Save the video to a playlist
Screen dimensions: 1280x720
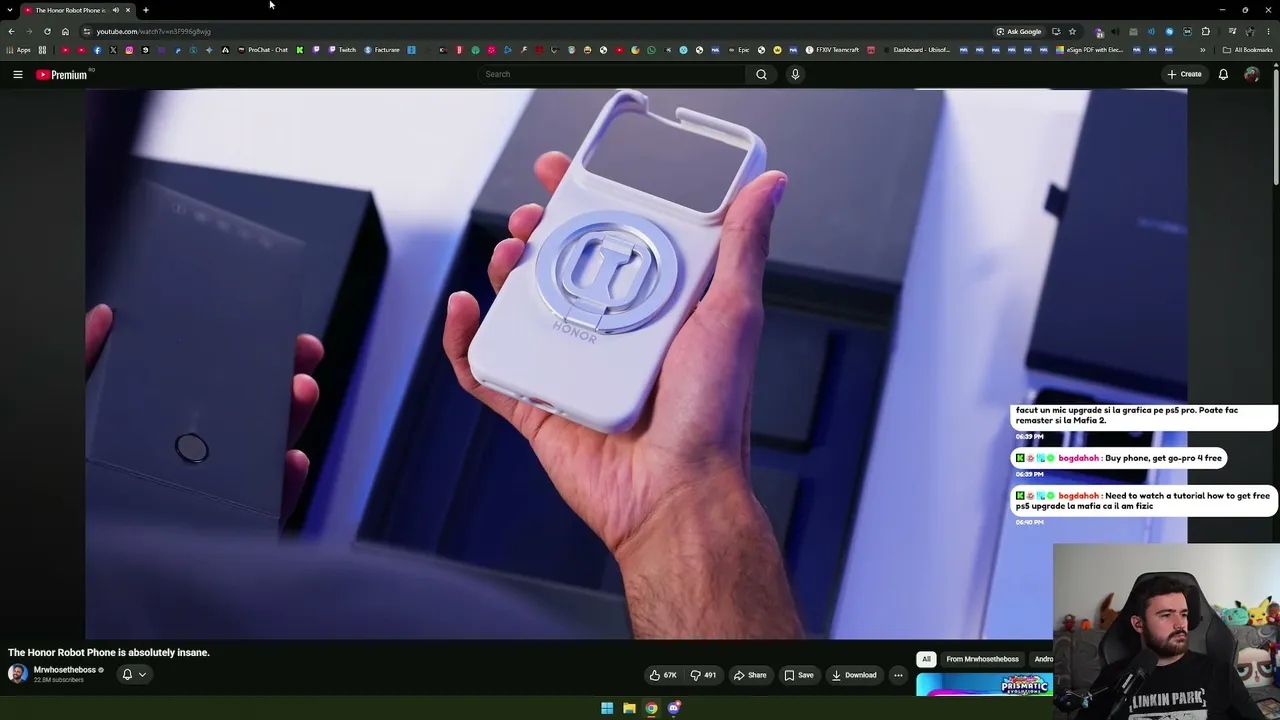point(799,675)
